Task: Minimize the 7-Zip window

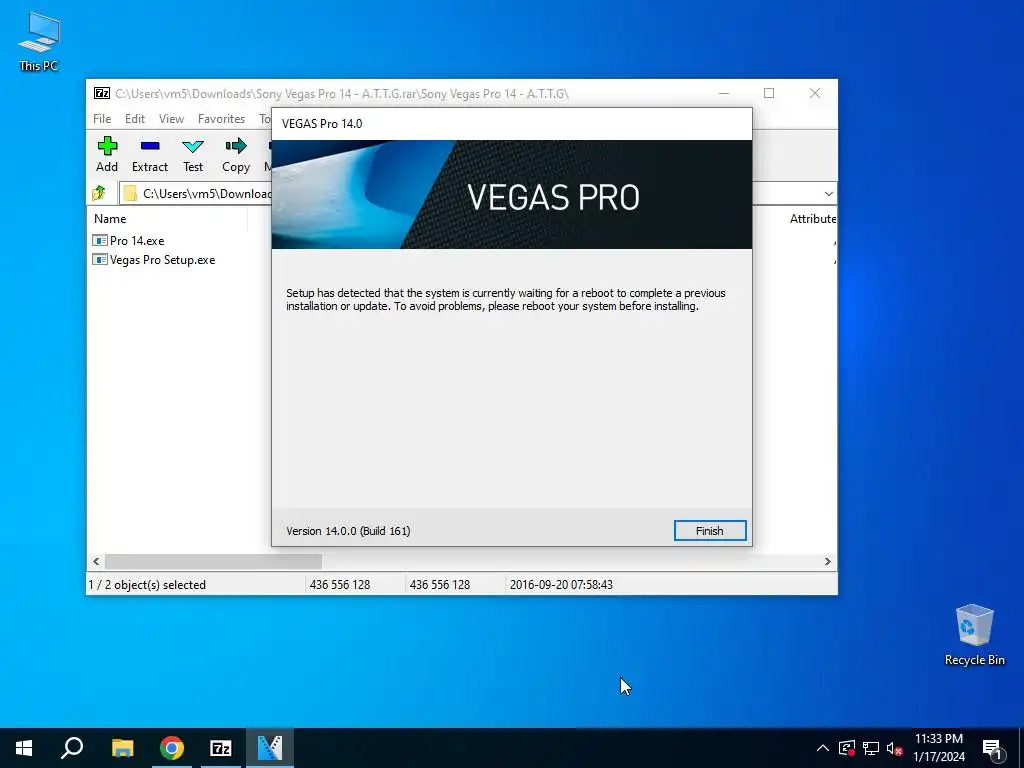Action: click(x=724, y=93)
